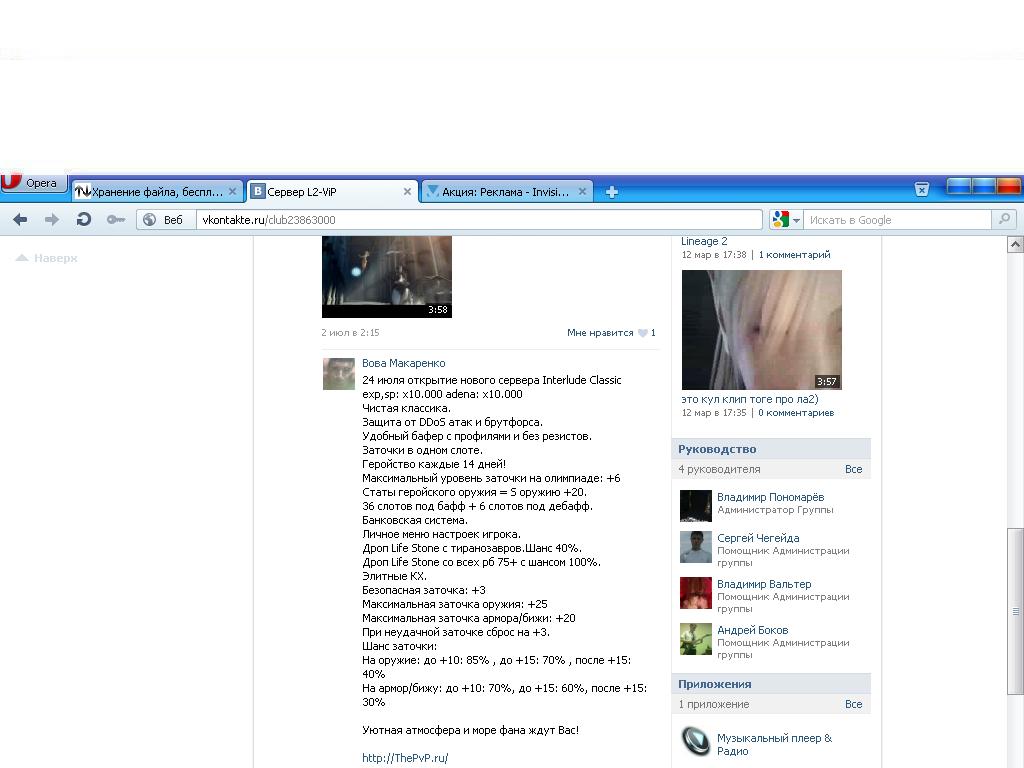Click the Наверх link
1024x768 pixels.
coord(46,258)
